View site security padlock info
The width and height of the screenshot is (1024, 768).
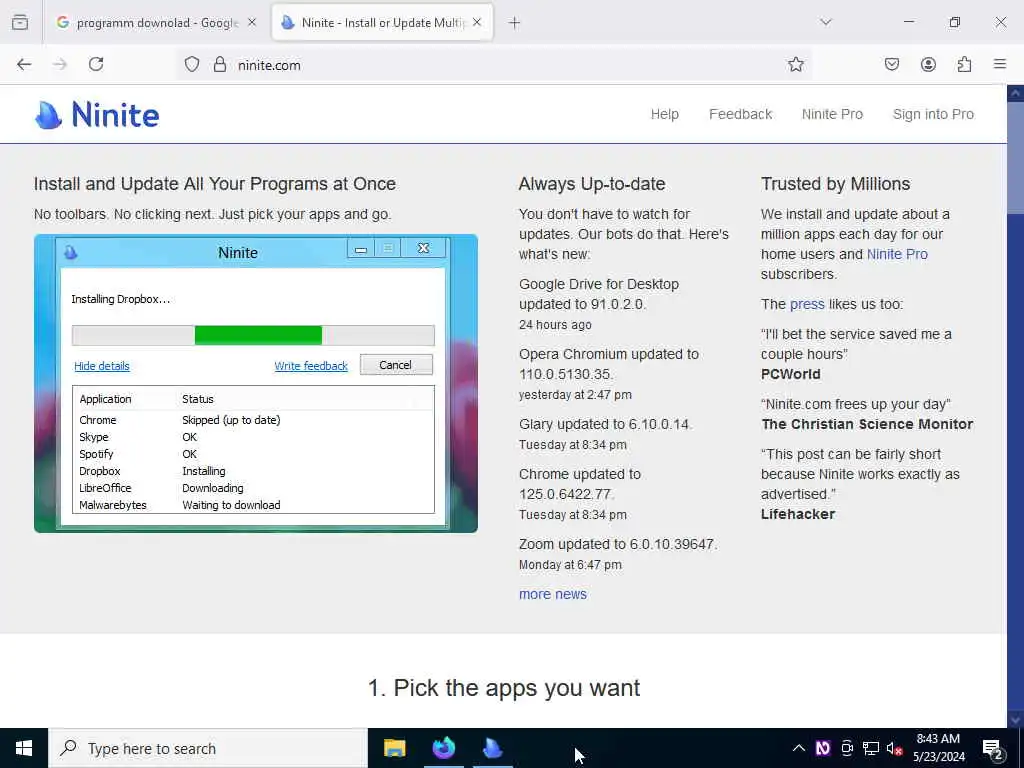220,65
